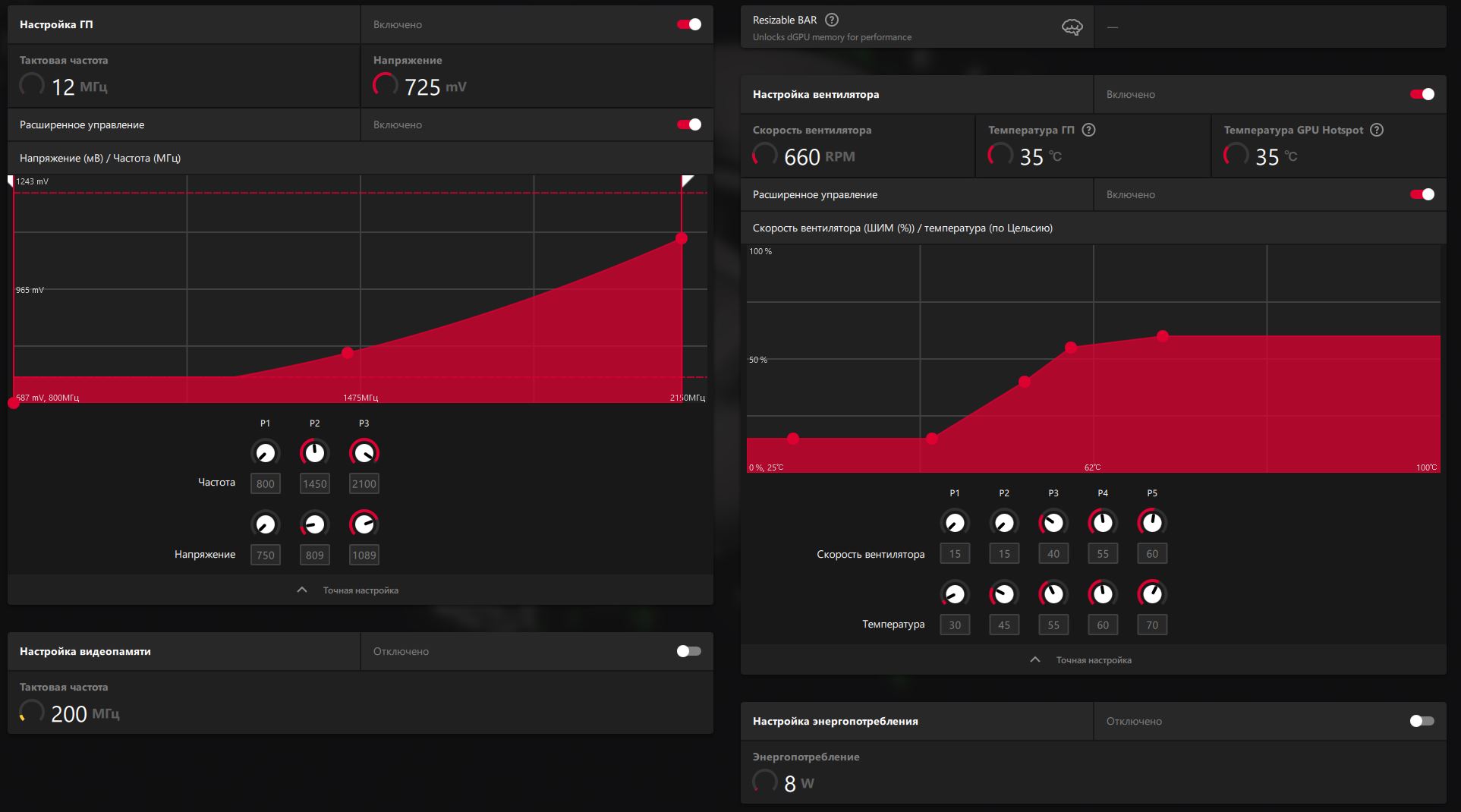This screenshot has width=1461, height=812.
Task: Enable the Настройка энергопотребления switch
Action: point(1422,721)
